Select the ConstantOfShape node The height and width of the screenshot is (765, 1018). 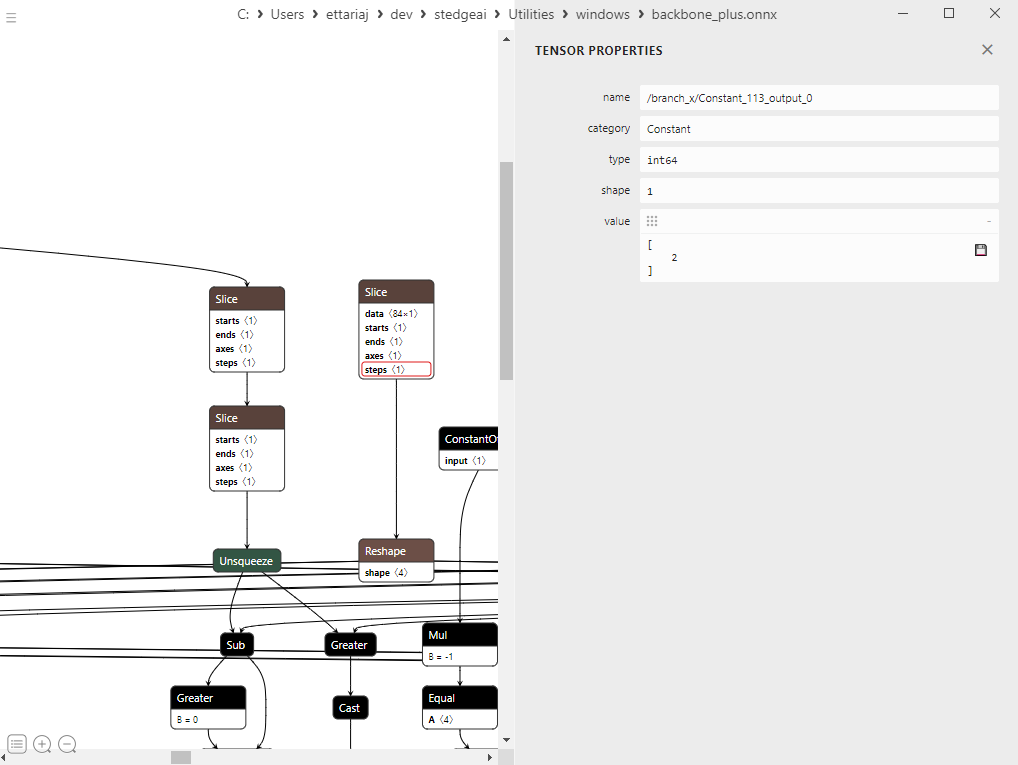(x=470, y=438)
